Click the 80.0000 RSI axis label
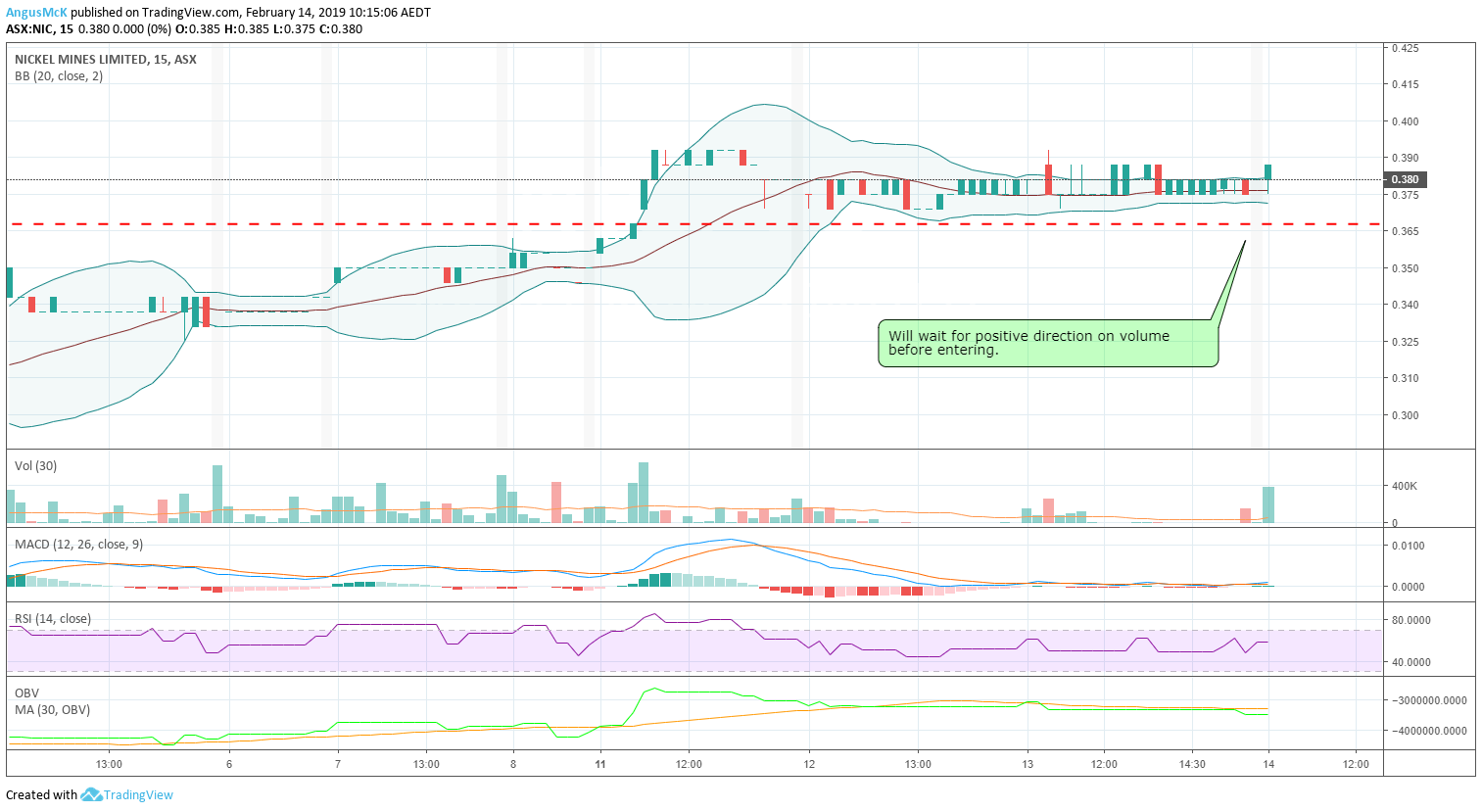The height and width of the screenshot is (812, 1482). [1411, 620]
